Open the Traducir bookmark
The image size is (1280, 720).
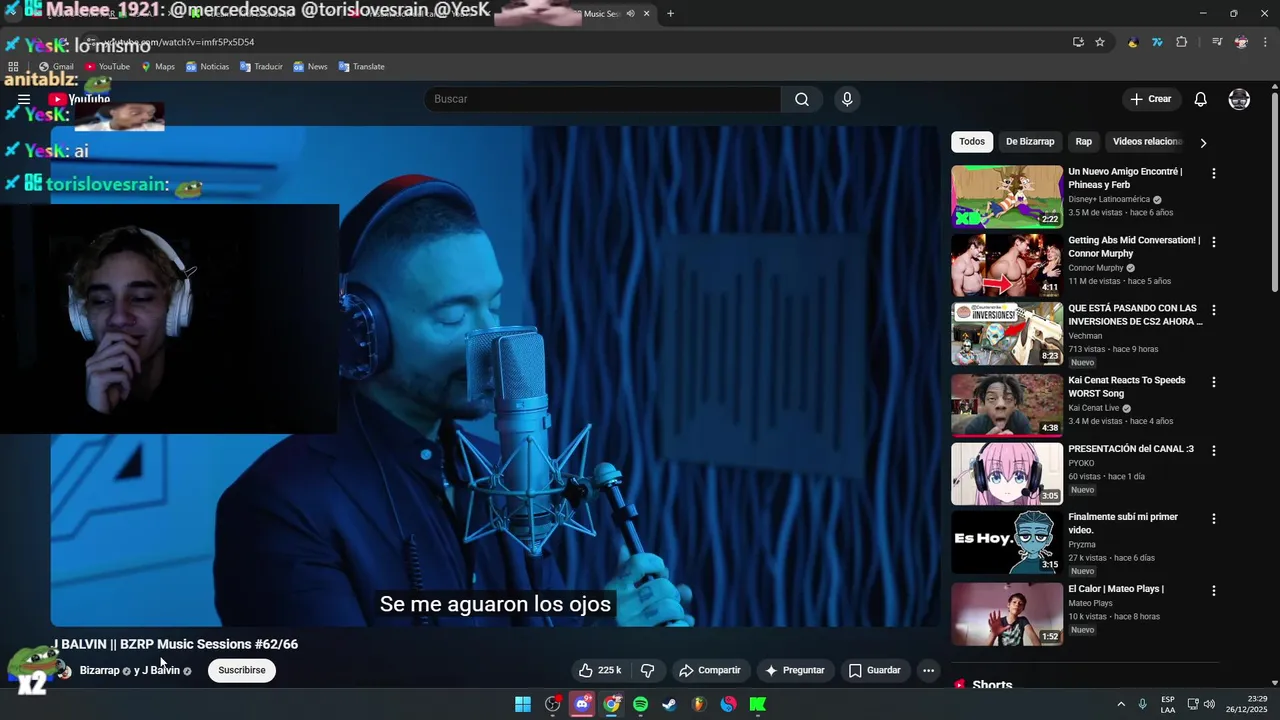261,66
